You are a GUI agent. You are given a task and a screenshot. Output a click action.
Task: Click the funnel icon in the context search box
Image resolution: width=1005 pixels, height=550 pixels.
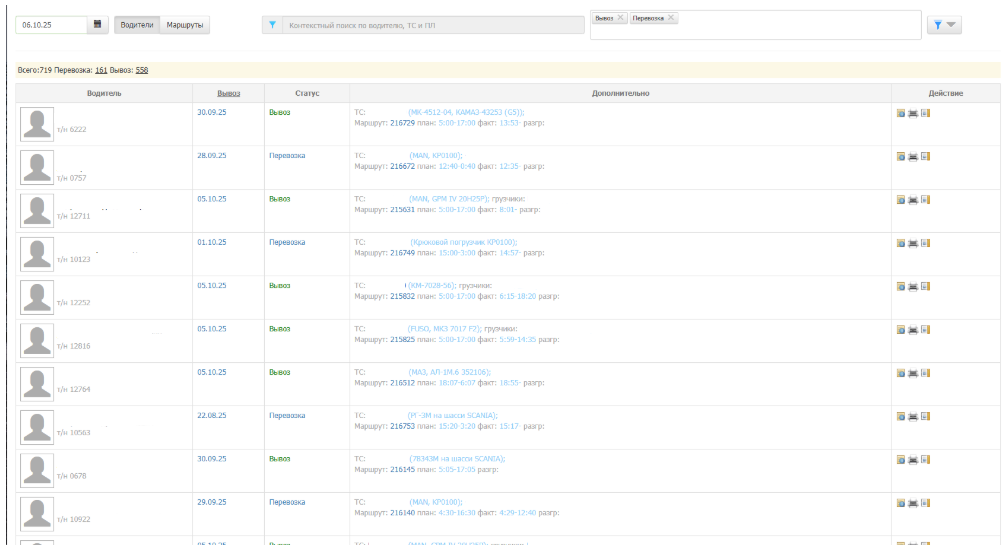tap(272, 25)
